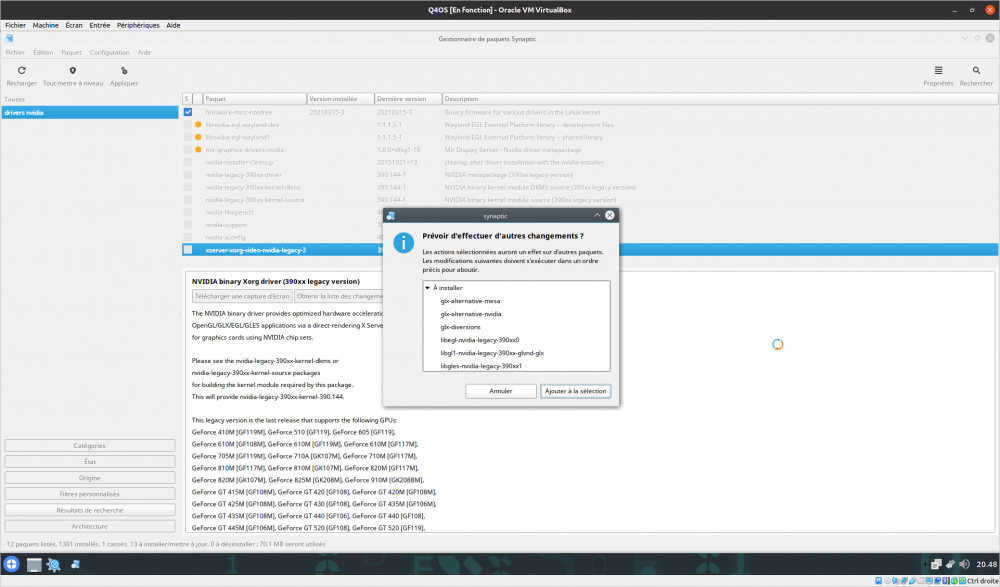The width and height of the screenshot is (1000, 587).
Task: Select the Toutes filter entry
Action: click(x=14, y=99)
